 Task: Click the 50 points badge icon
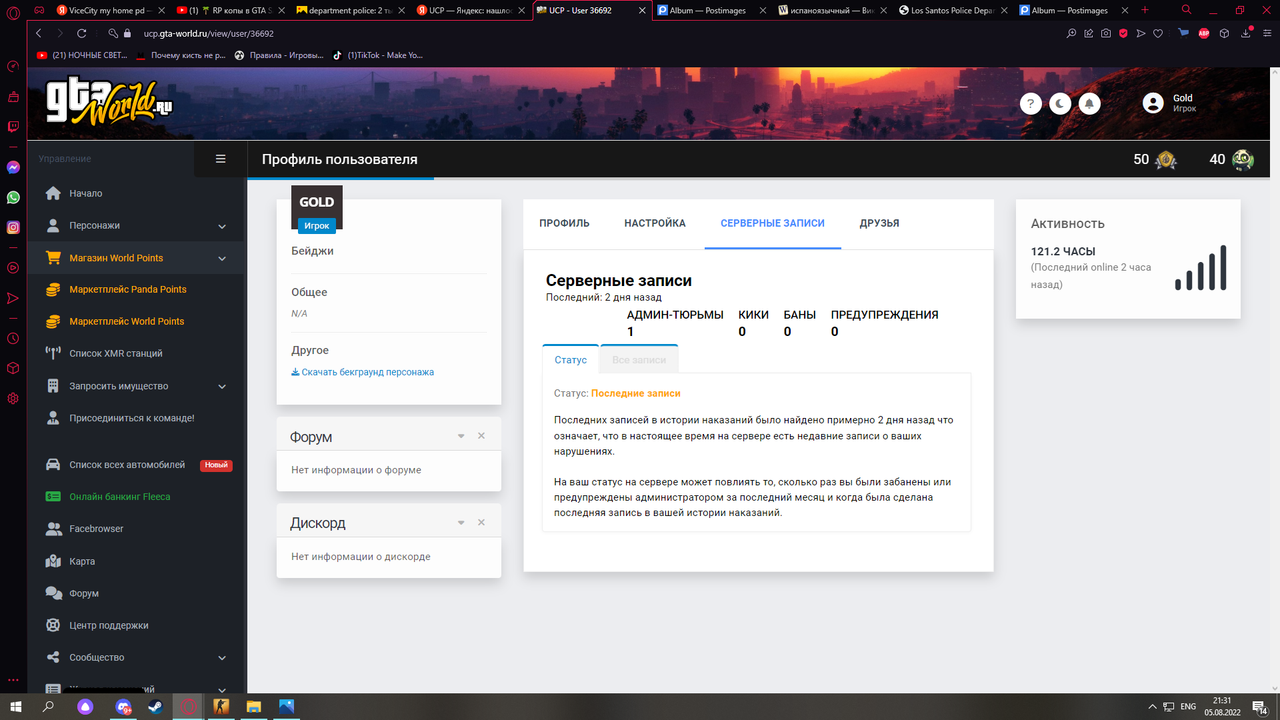click(x=1165, y=159)
